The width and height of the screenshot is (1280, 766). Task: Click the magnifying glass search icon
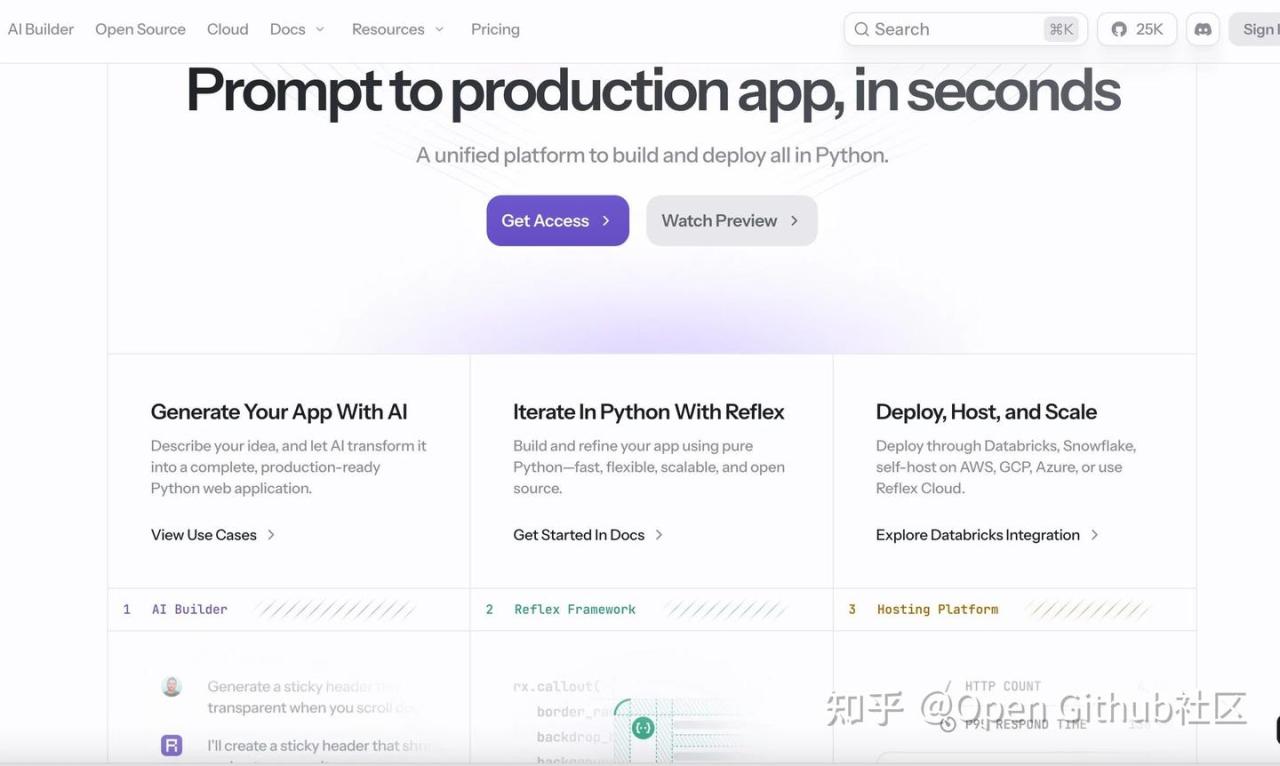861,30
